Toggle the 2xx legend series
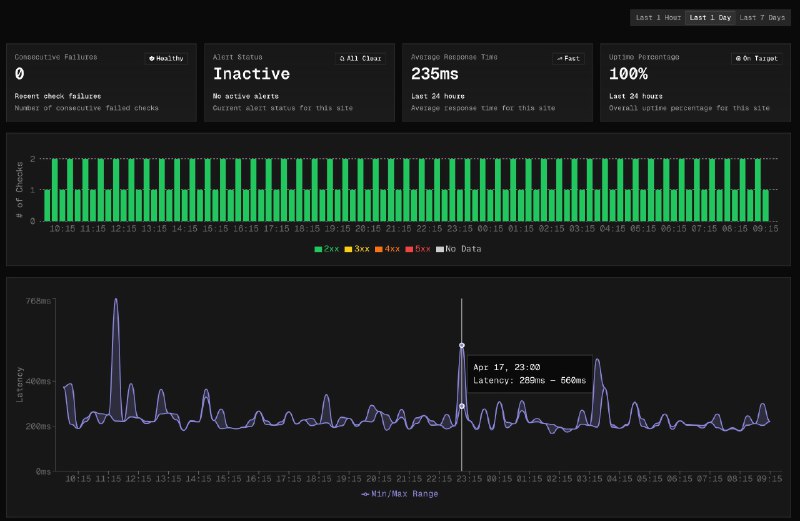800x521 pixels. [x=327, y=248]
